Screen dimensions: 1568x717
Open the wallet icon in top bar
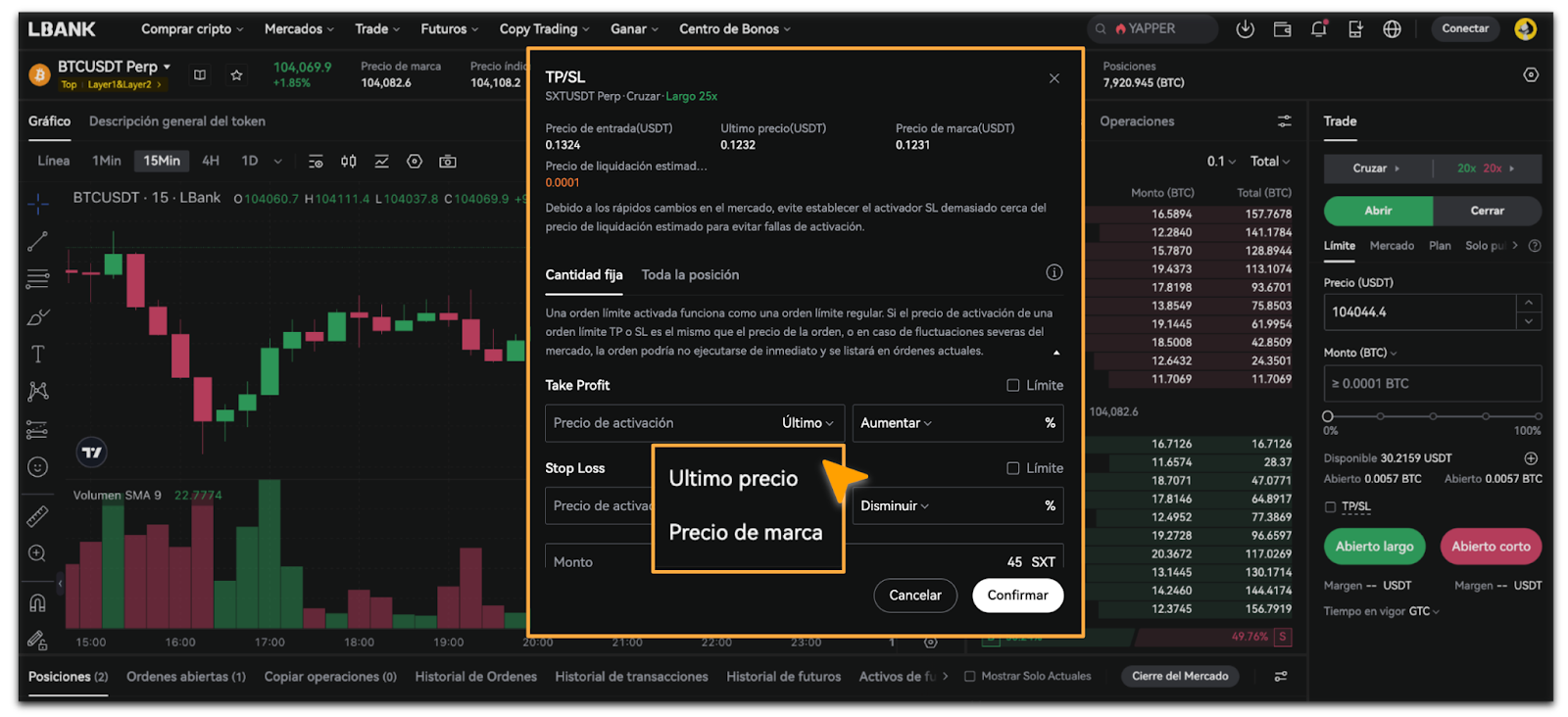click(x=1282, y=29)
